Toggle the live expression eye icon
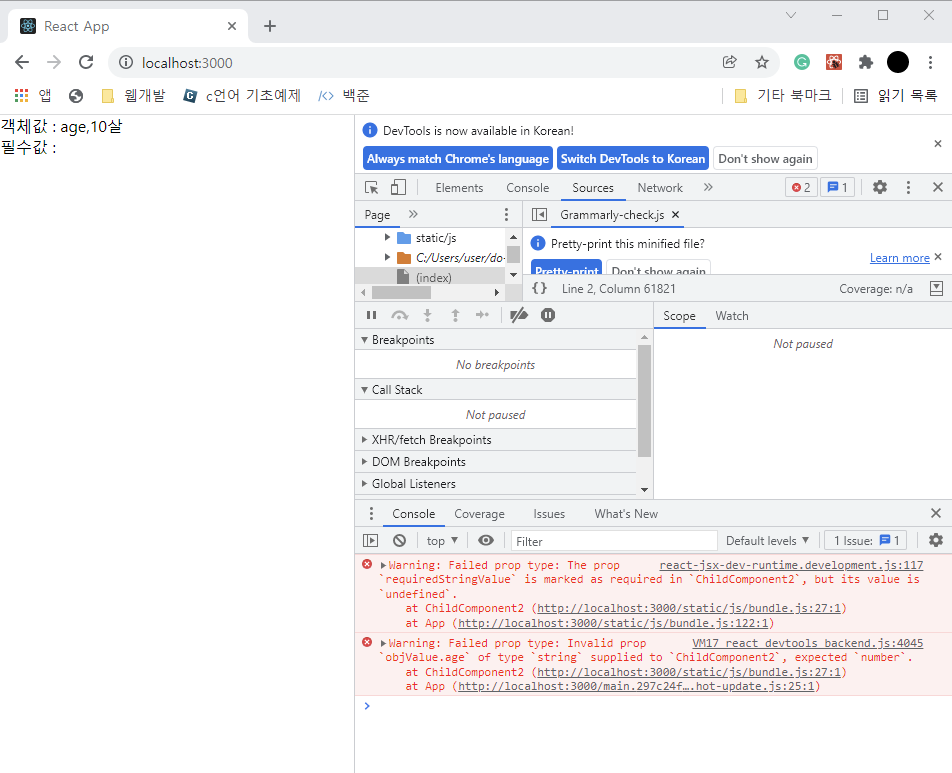The image size is (952, 773). [x=486, y=540]
